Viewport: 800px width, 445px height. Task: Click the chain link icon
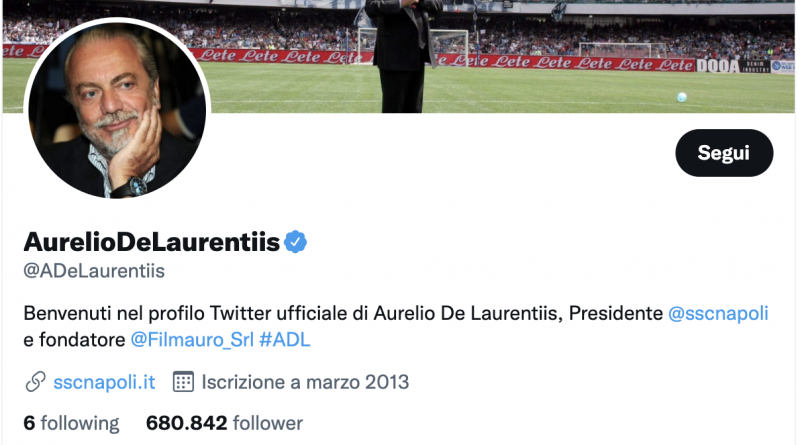pos(35,382)
